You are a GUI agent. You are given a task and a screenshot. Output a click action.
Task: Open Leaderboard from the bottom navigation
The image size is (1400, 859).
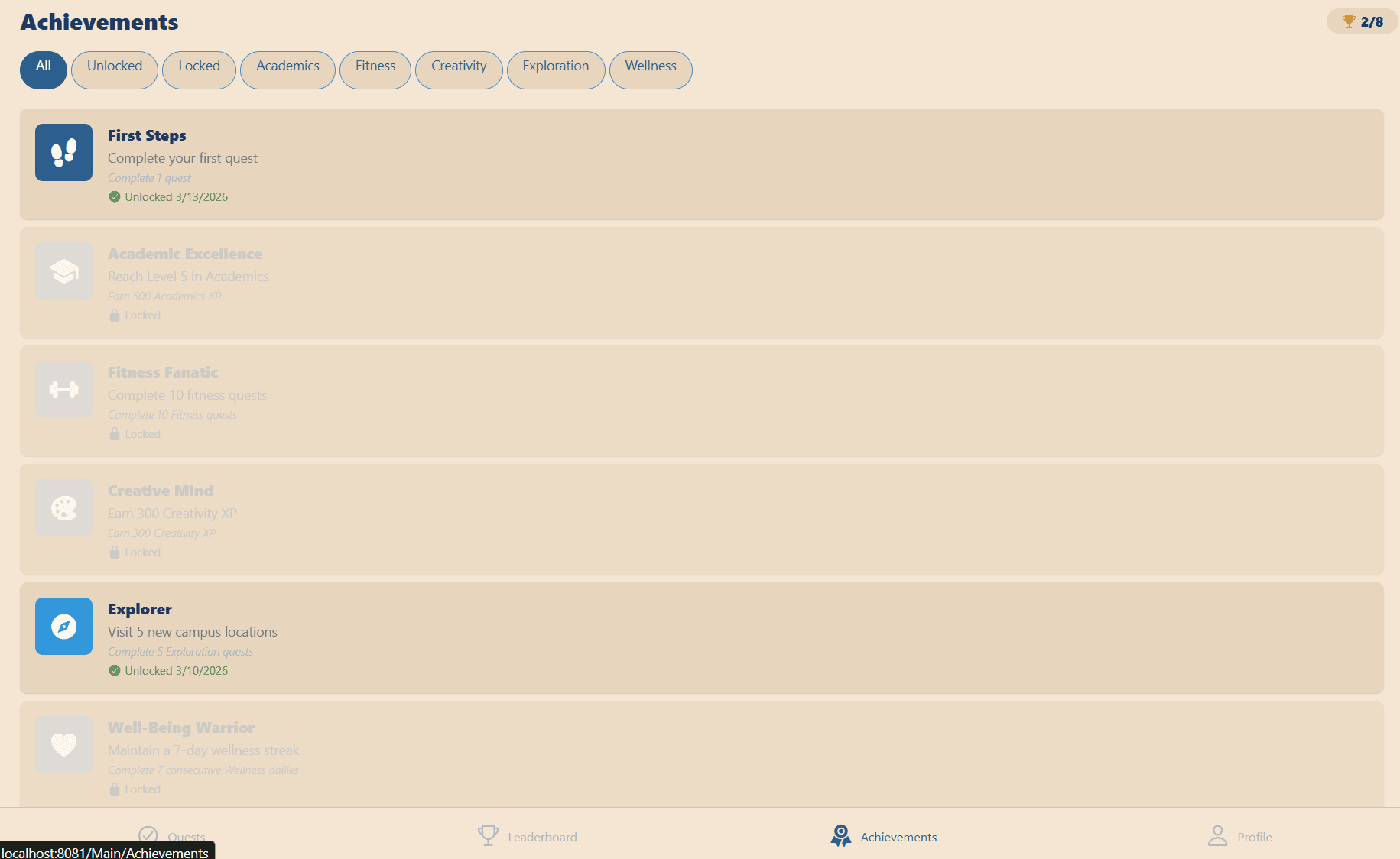point(527,836)
